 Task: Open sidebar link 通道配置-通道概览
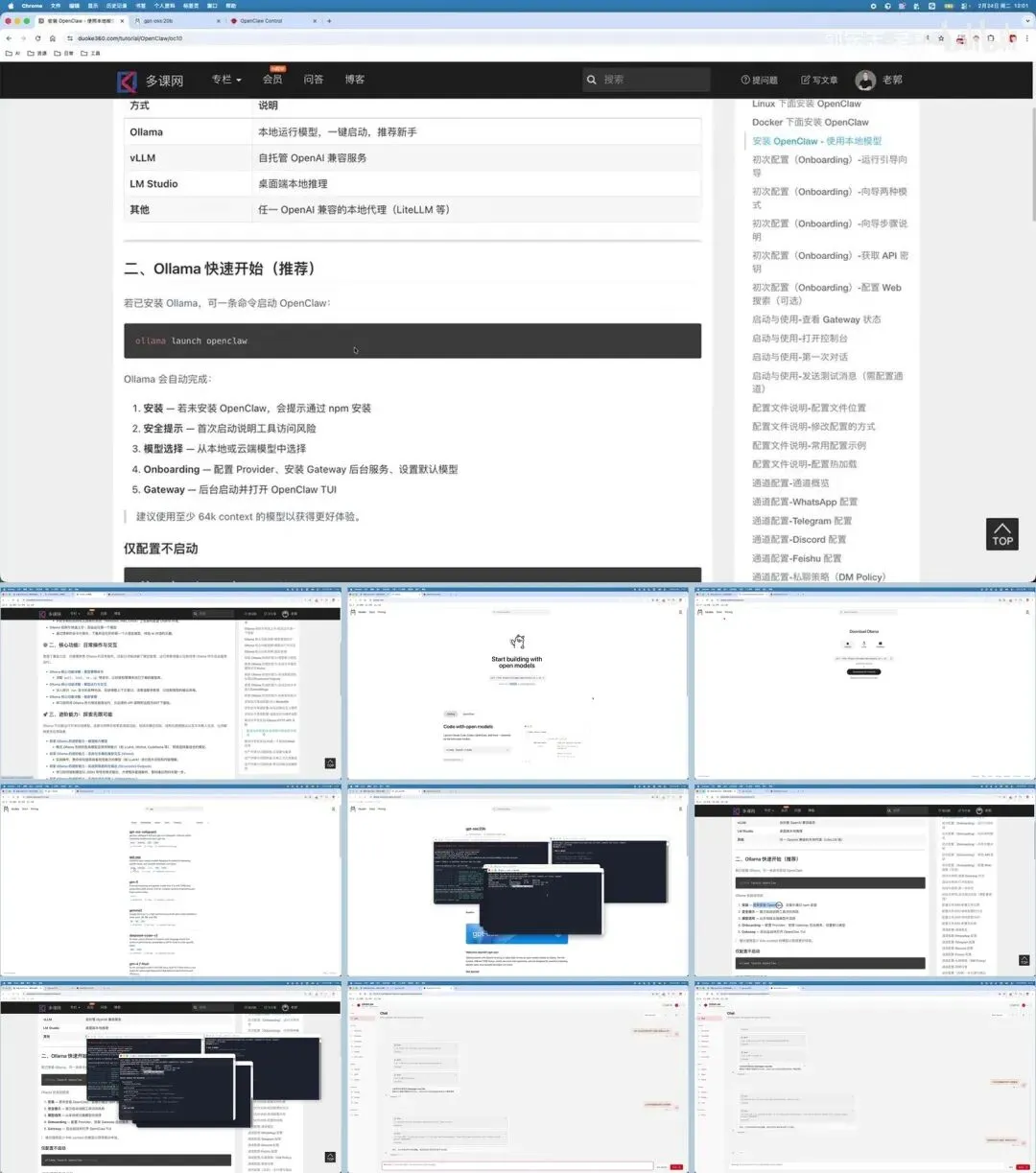tap(790, 482)
